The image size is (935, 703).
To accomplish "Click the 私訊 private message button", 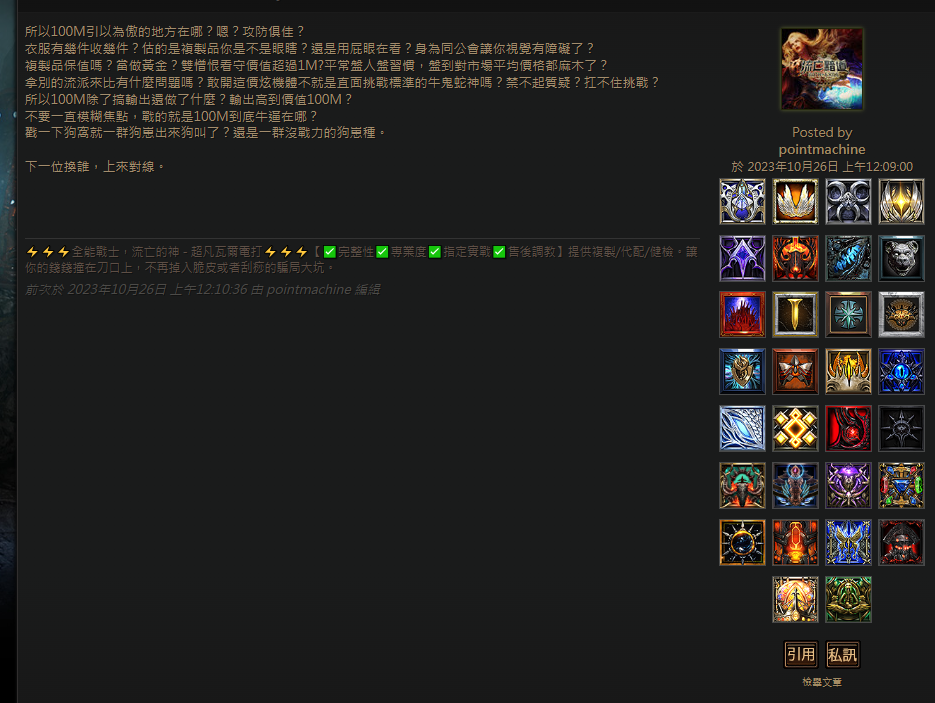I will [x=843, y=655].
